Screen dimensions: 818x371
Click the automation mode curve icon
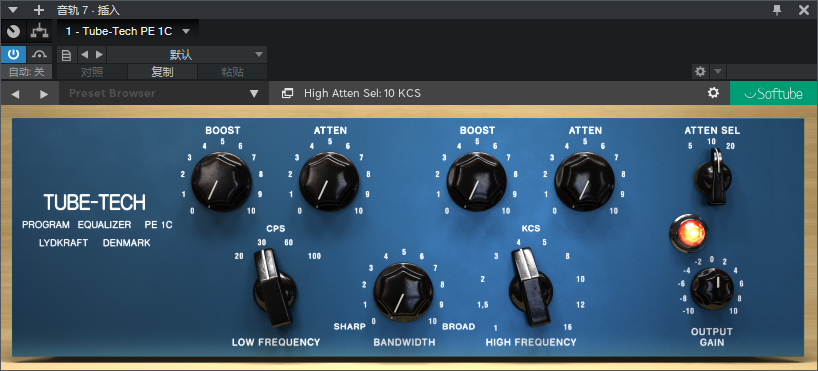(40, 54)
